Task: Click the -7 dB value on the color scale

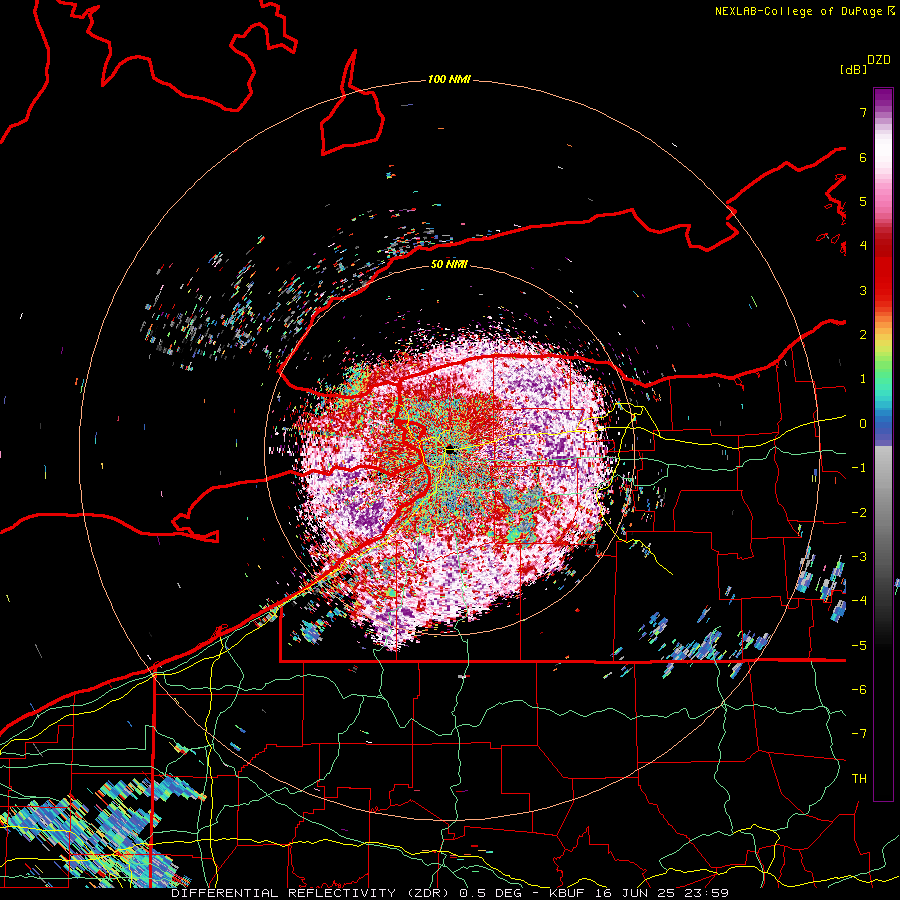Action: pyautogui.click(x=859, y=734)
